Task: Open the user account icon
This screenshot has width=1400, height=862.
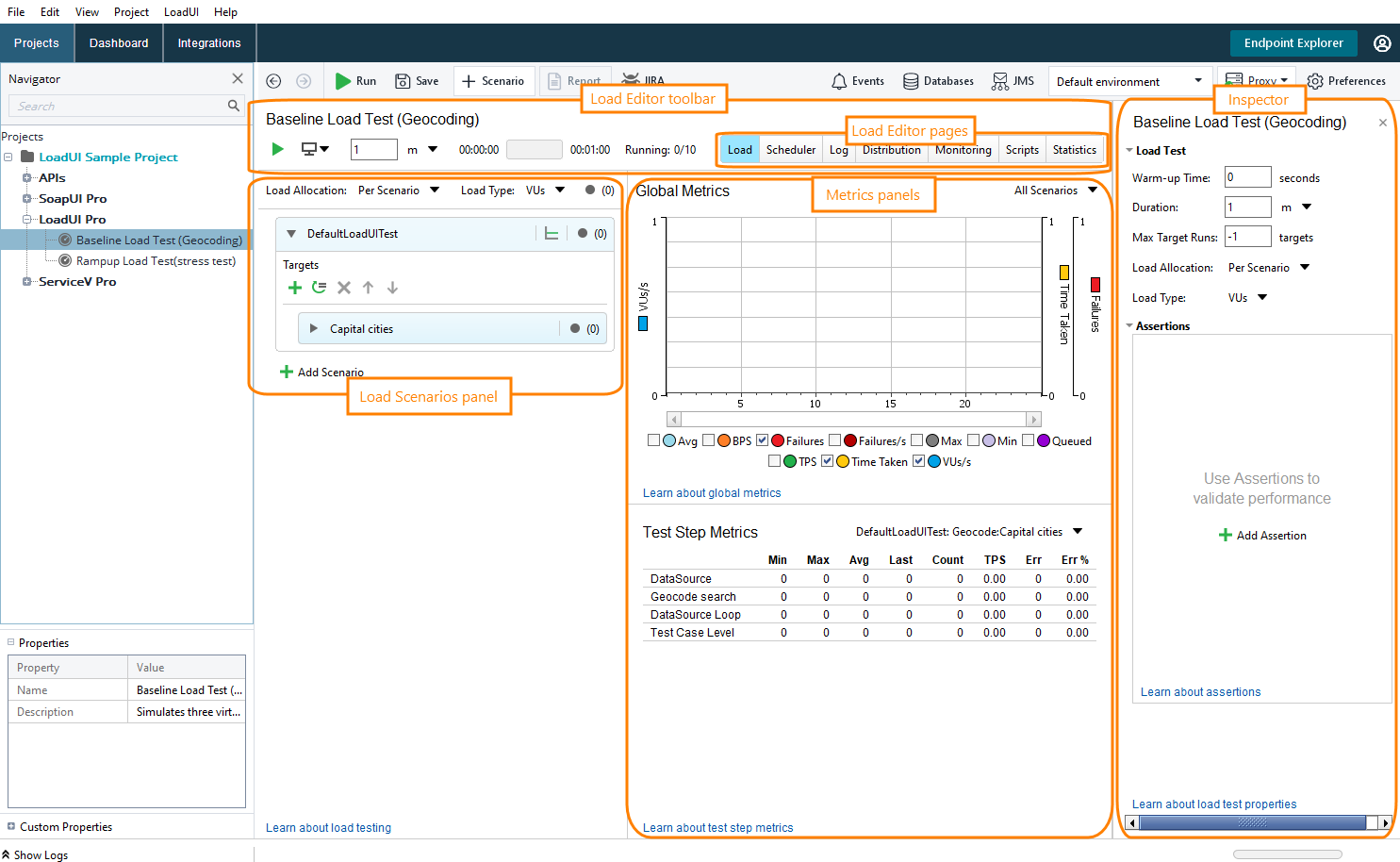Action: coord(1382,43)
